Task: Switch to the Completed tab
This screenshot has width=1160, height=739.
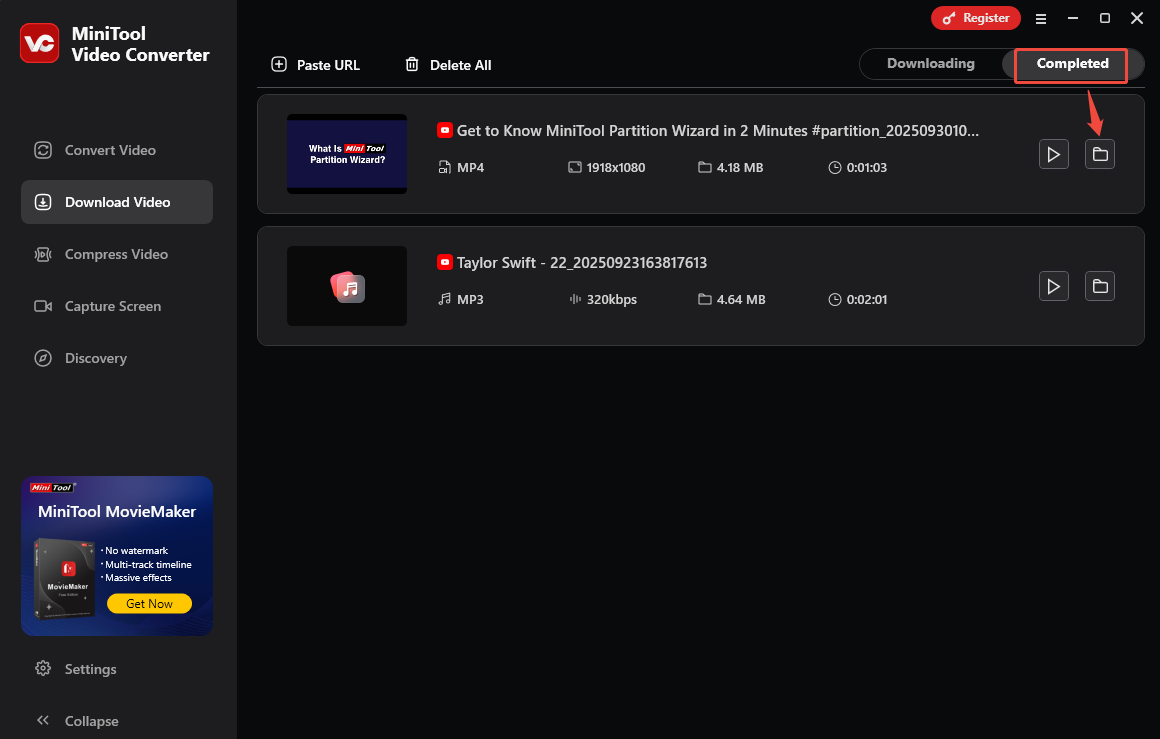Action: pyautogui.click(x=1072, y=64)
